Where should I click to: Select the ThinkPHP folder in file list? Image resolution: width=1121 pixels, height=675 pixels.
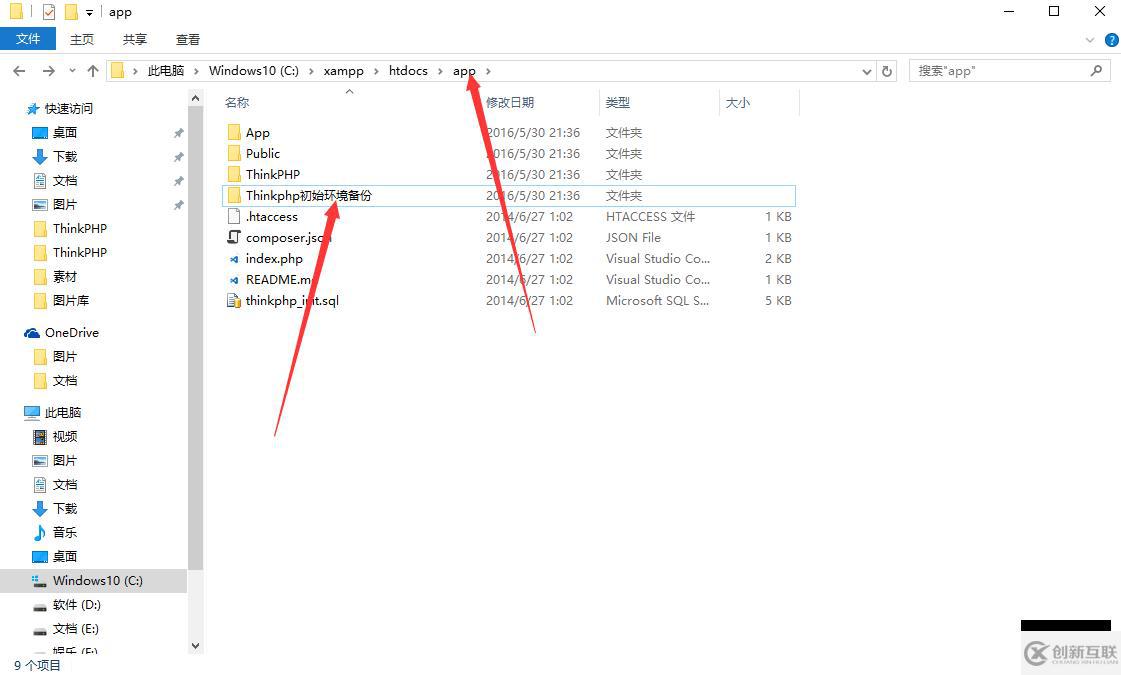coord(272,174)
